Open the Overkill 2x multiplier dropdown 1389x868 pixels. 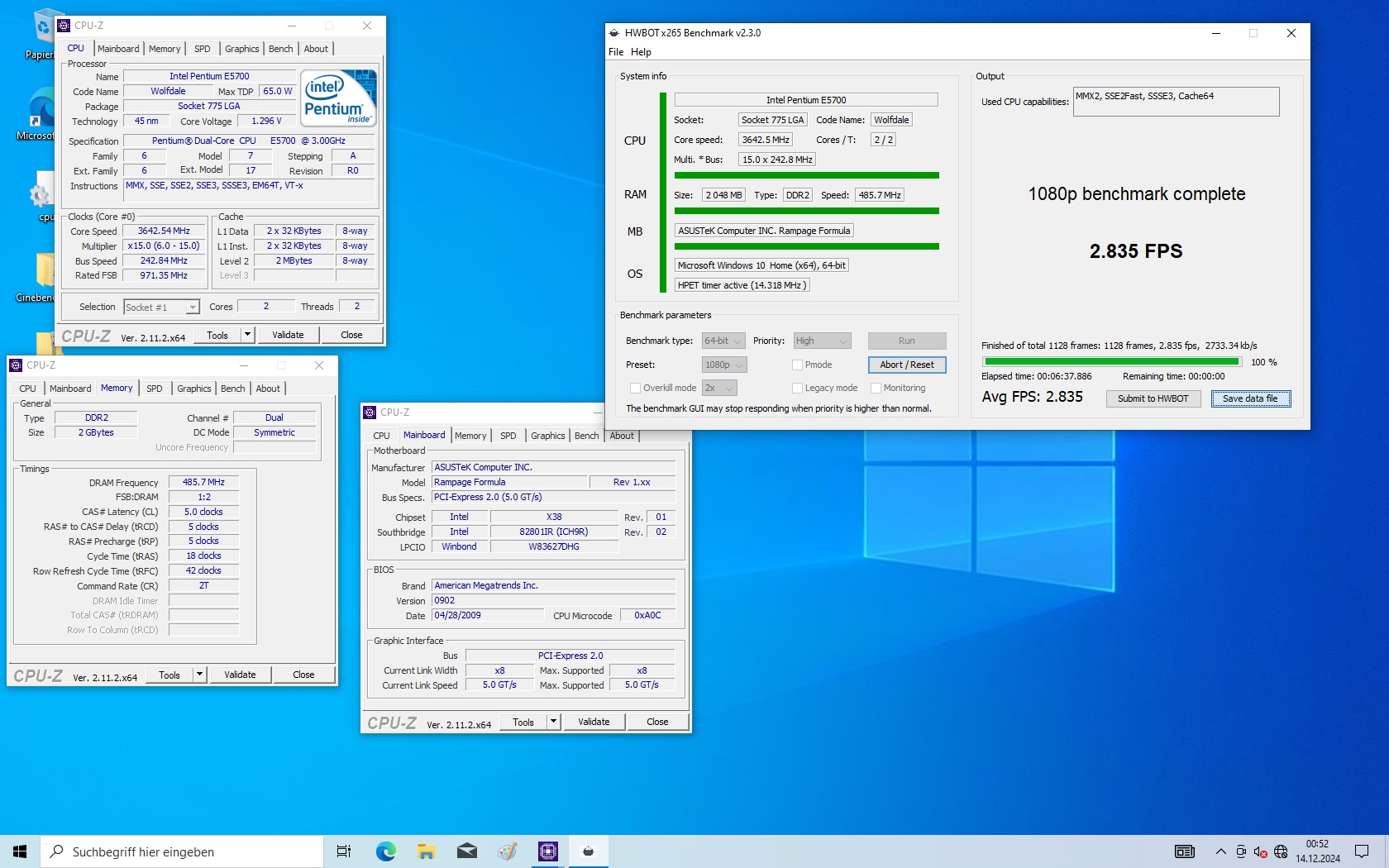point(719,388)
